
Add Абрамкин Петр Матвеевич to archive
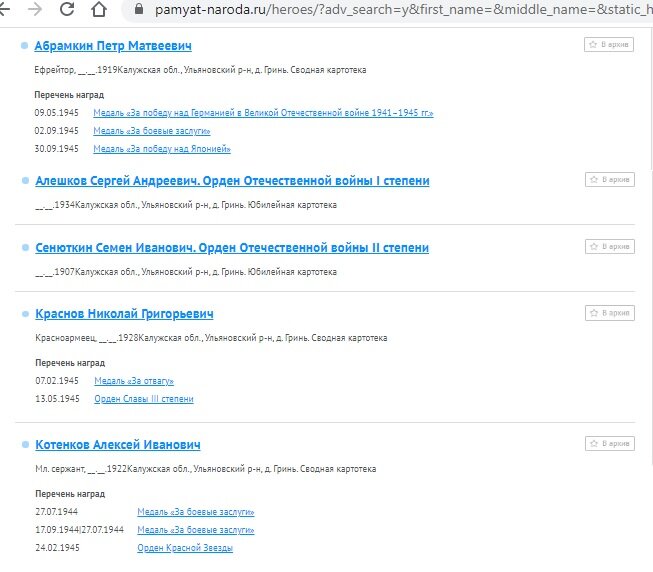pos(609,45)
